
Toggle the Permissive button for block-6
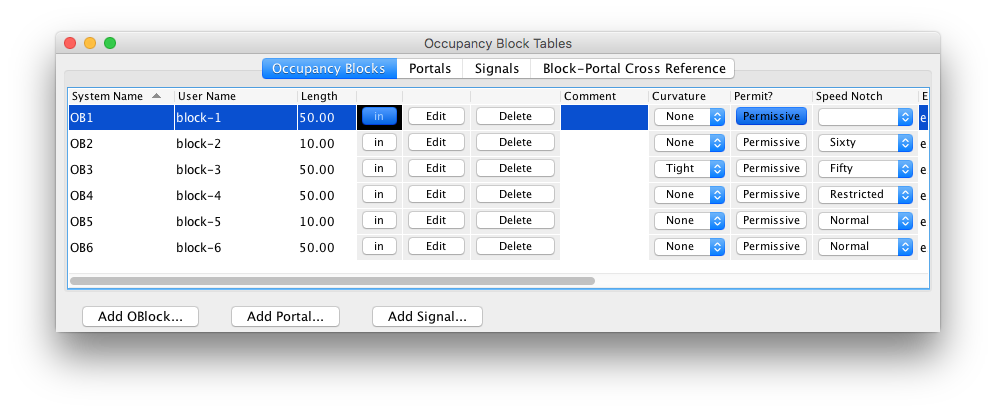coord(771,246)
